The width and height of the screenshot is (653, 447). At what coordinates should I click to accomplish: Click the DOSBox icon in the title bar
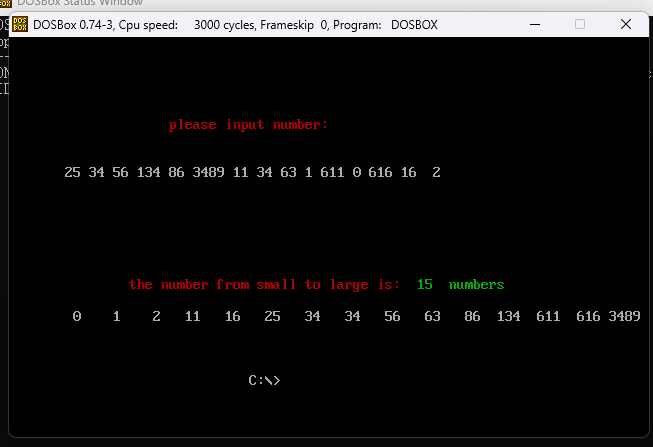pos(20,24)
